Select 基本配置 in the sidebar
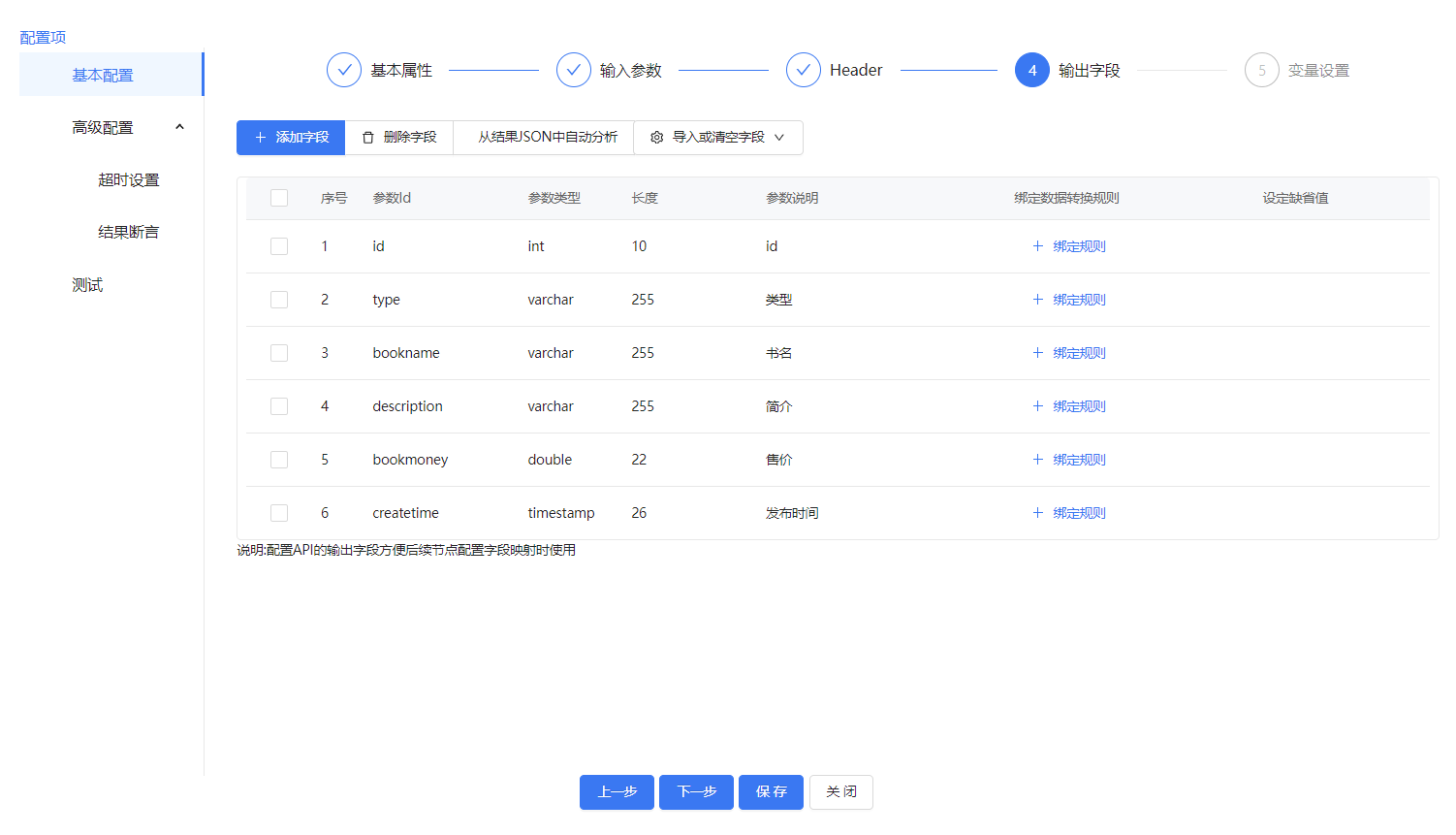Image resolution: width=1456 pixels, height=835 pixels. tap(111, 75)
